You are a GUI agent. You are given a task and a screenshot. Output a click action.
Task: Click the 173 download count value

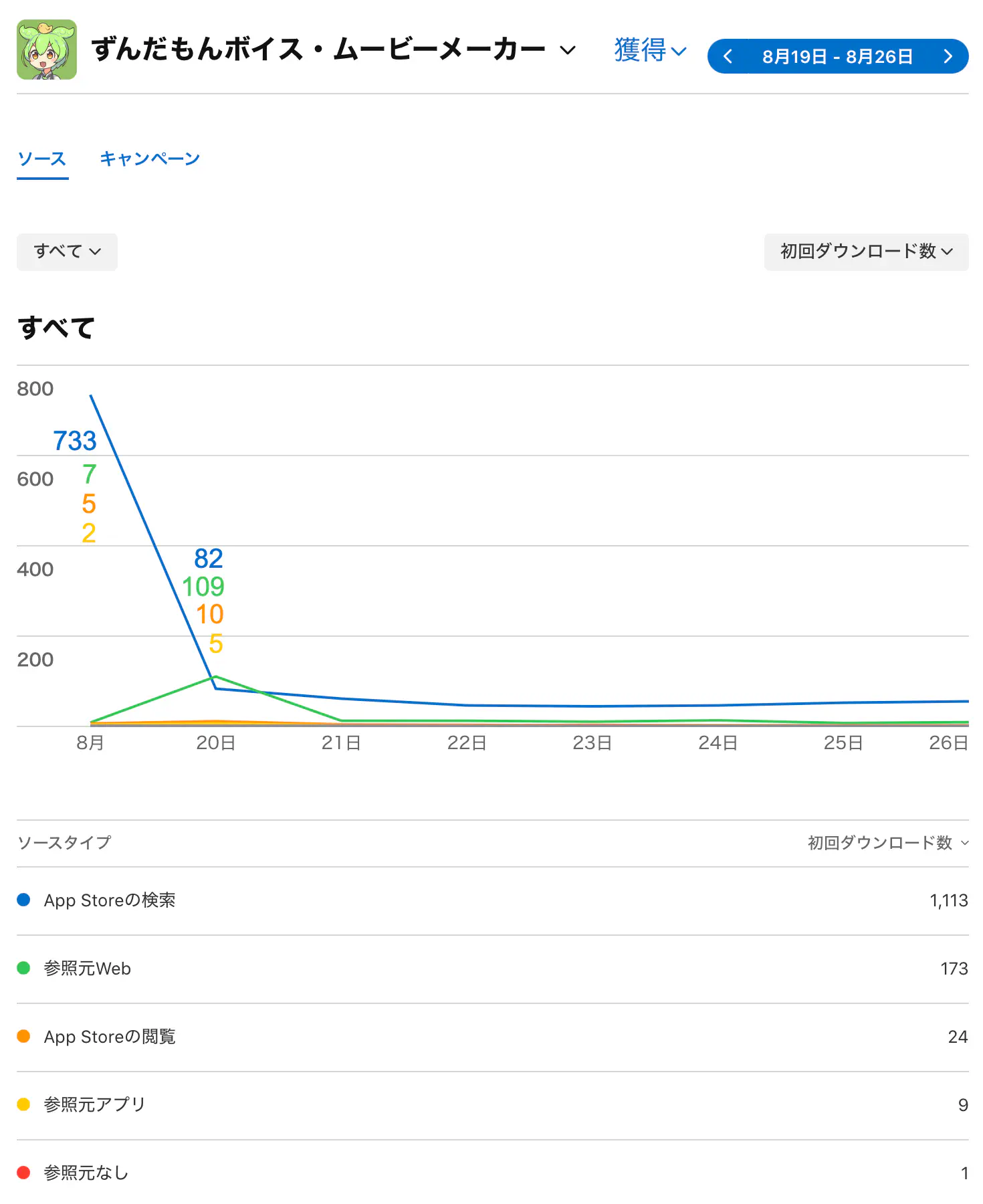pos(954,969)
